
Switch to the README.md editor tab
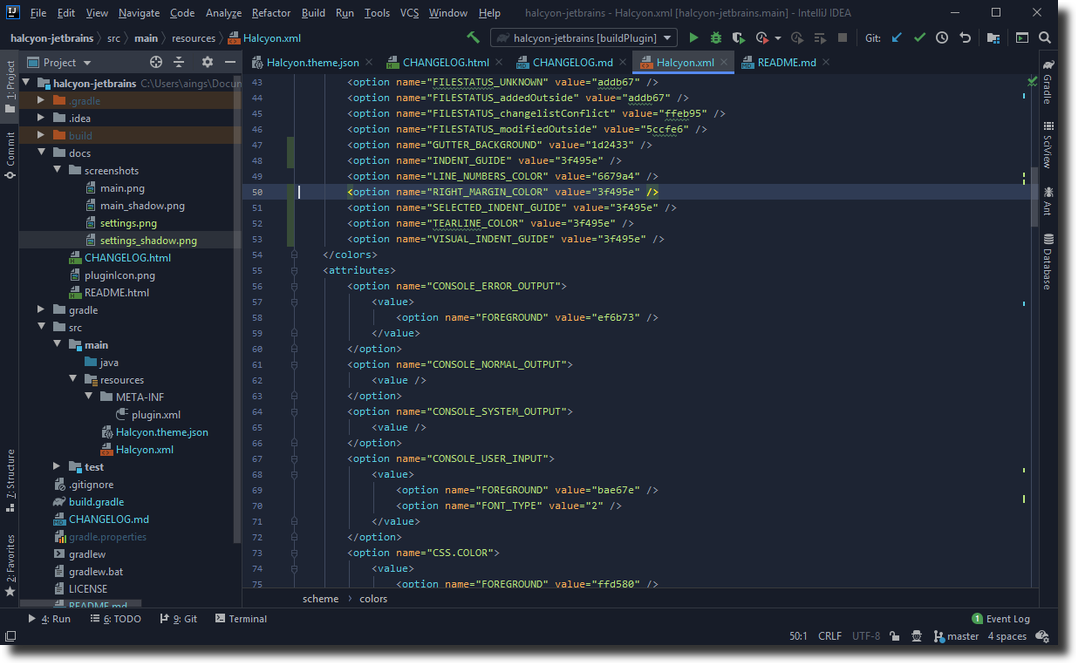tap(786, 62)
